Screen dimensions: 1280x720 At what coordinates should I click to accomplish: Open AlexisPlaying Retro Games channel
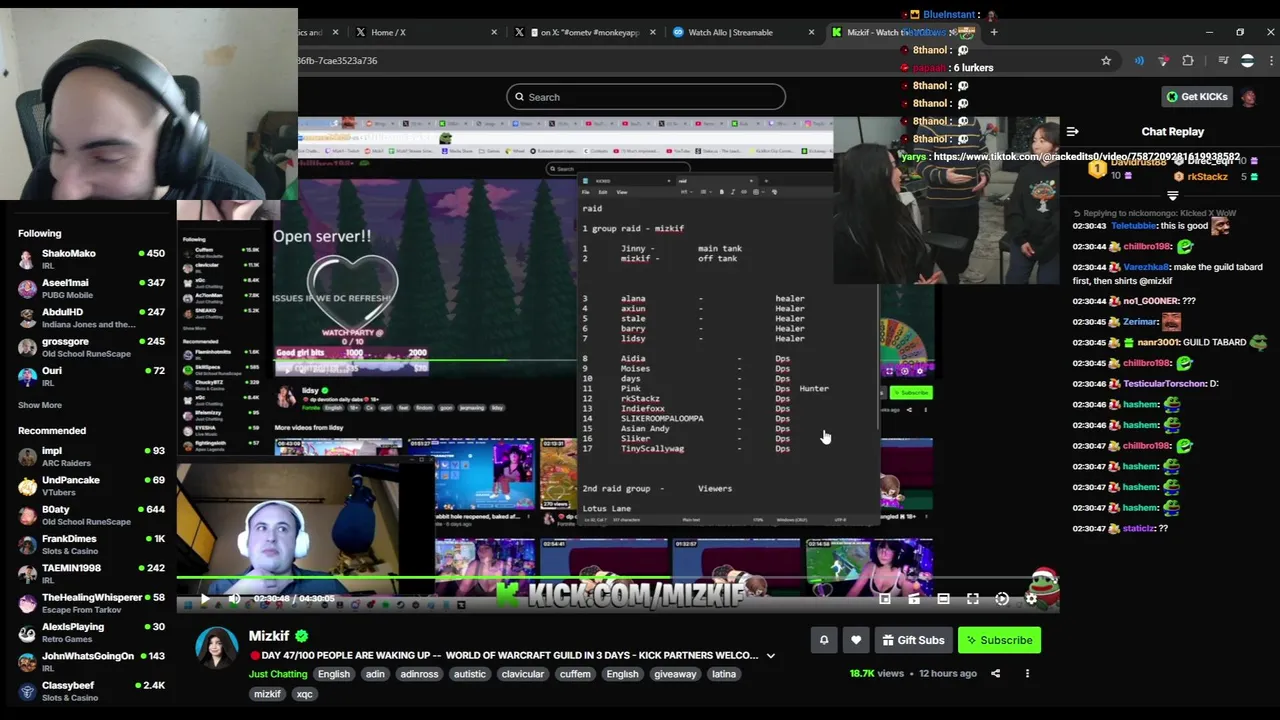pos(91,632)
